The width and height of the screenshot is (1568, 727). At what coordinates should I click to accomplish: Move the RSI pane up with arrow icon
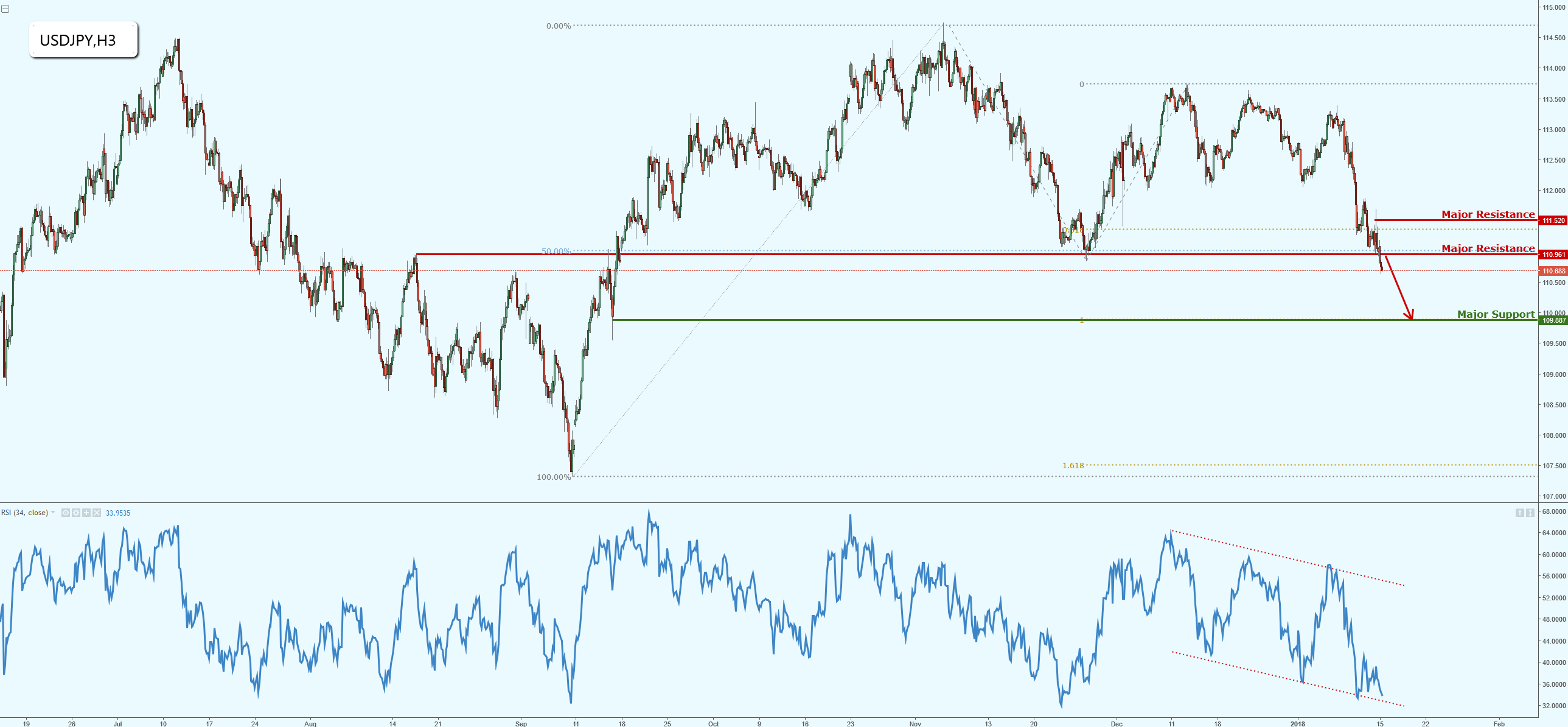tap(1520, 513)
